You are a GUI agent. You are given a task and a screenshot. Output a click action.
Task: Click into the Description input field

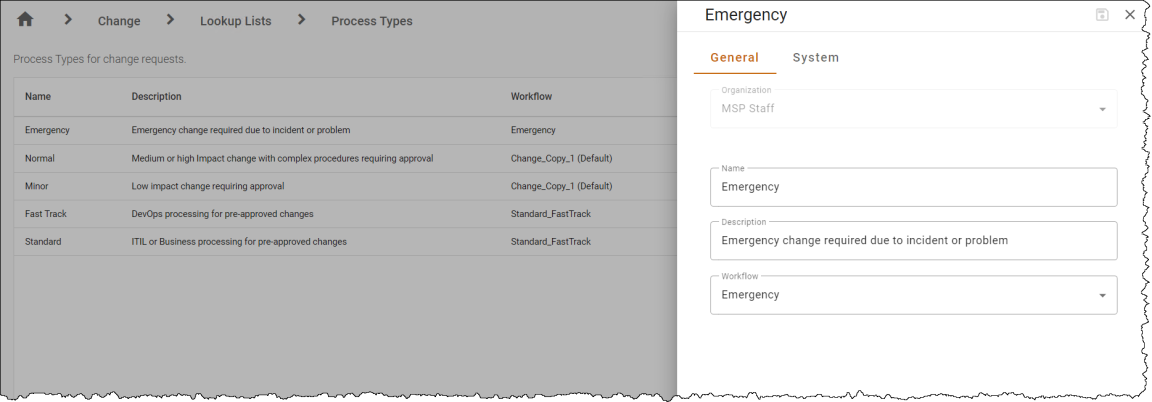coord(913,240)
